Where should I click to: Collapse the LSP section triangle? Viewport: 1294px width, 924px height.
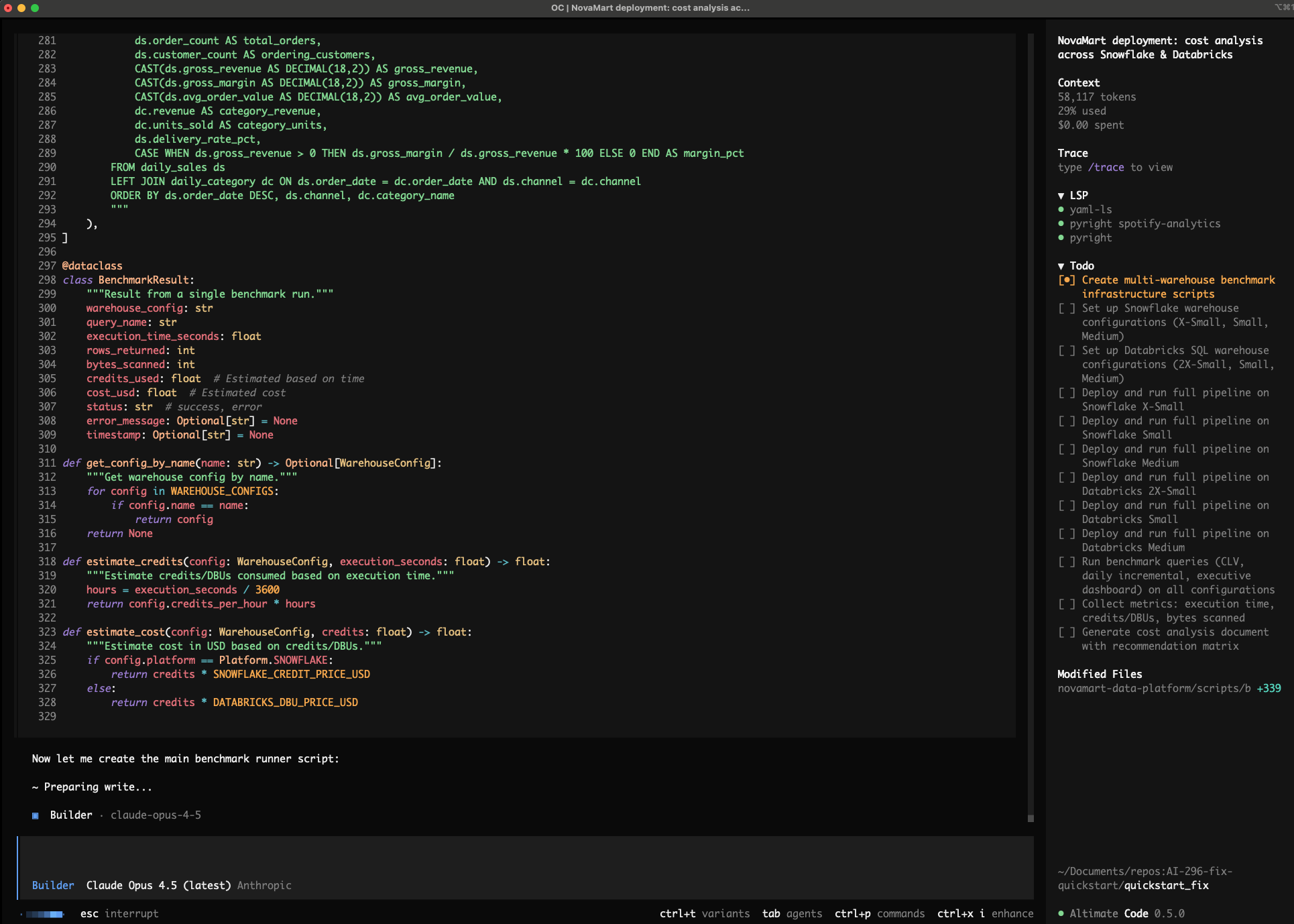click(x=1061, y=196)
